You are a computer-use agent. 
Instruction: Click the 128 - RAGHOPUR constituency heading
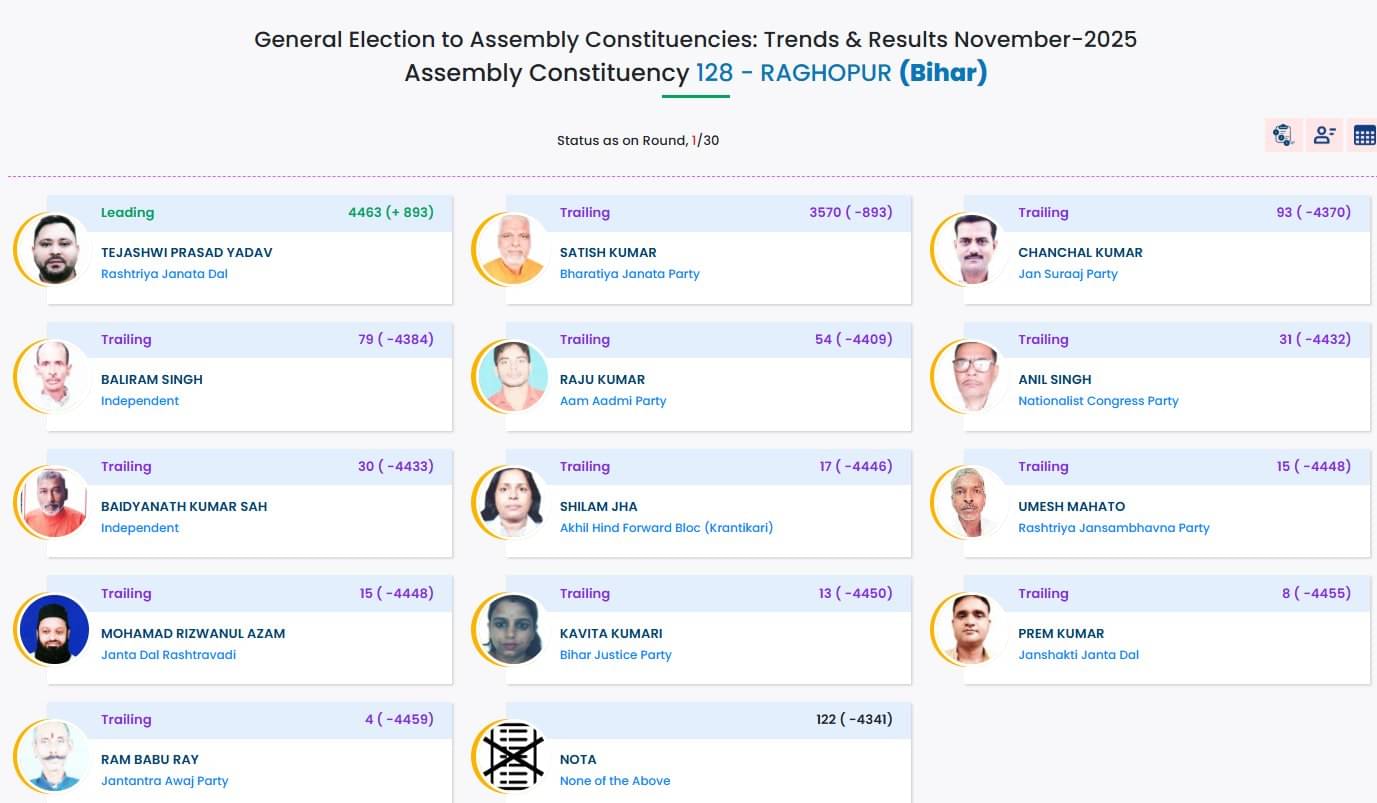pyautogui.click(x=793, y=73)
